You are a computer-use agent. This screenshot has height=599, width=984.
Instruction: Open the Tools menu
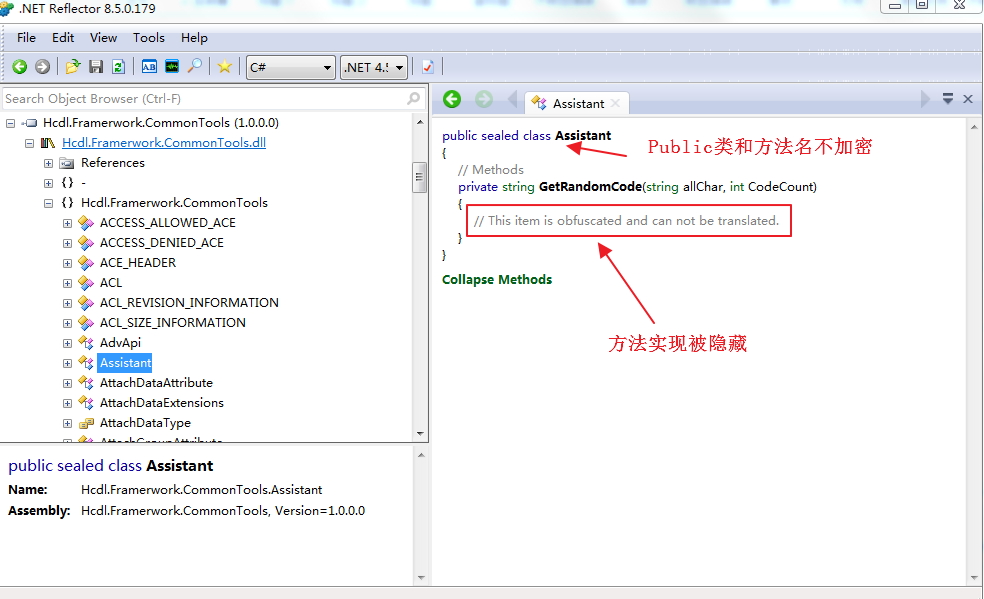[149, 38]
